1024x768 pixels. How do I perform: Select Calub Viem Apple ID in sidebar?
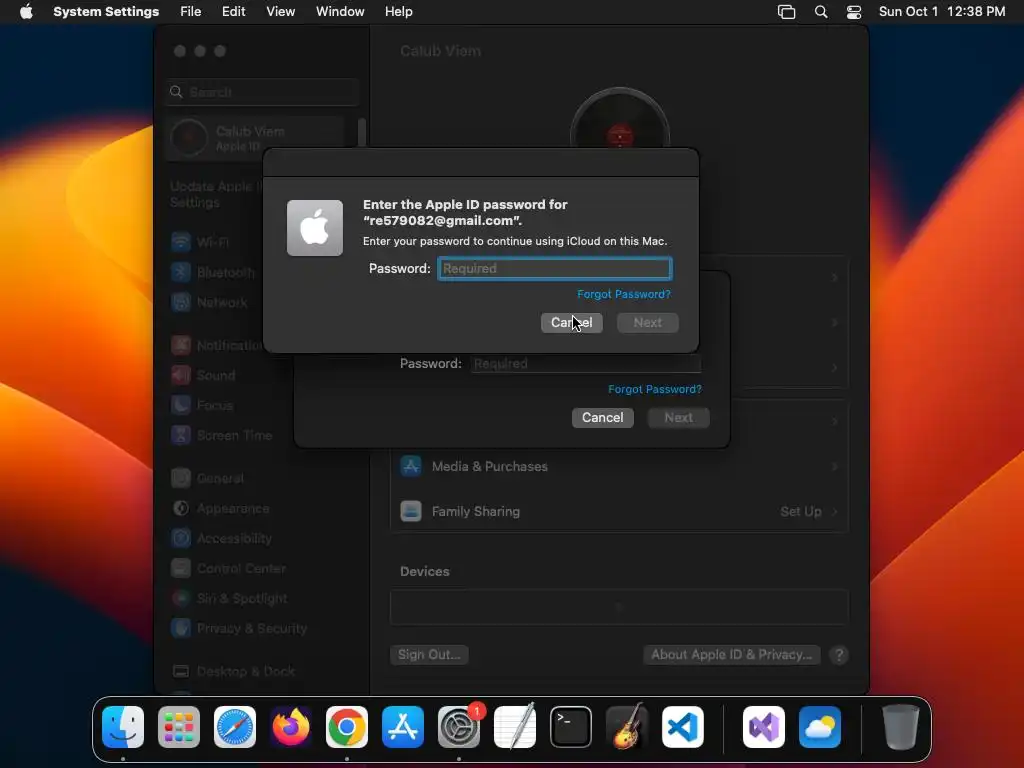(x=256, y=138)
